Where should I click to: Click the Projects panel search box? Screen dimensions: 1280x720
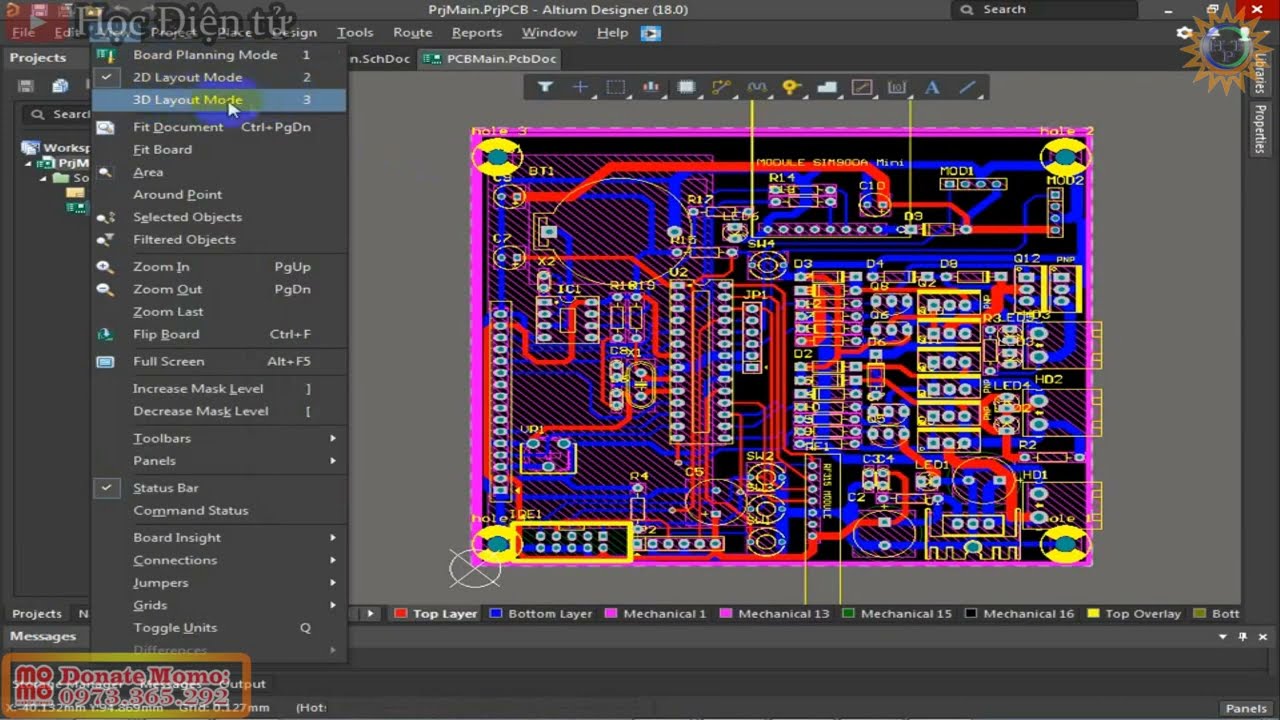click(x=56, y=114)
